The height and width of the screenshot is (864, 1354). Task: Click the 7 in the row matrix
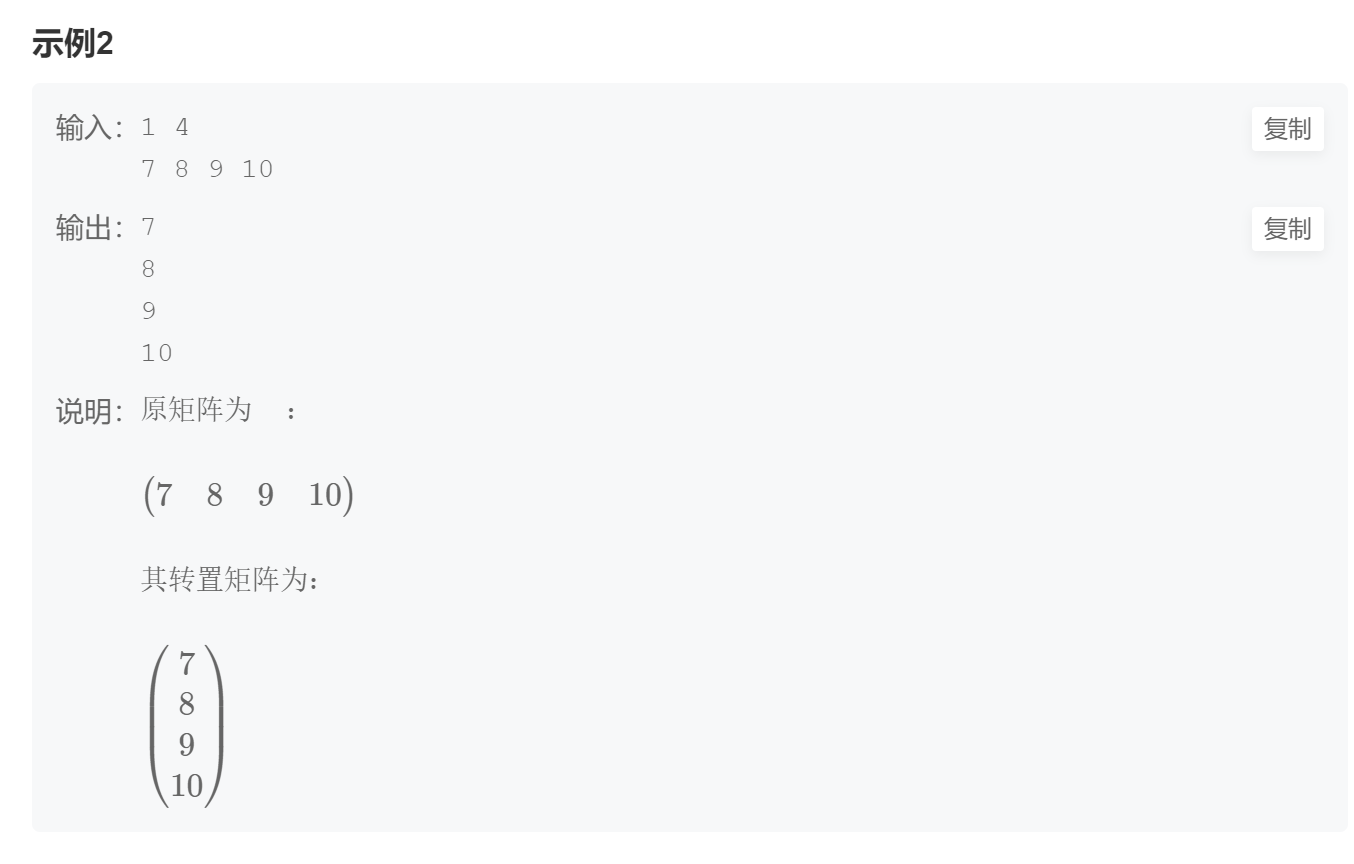(164, 495)
